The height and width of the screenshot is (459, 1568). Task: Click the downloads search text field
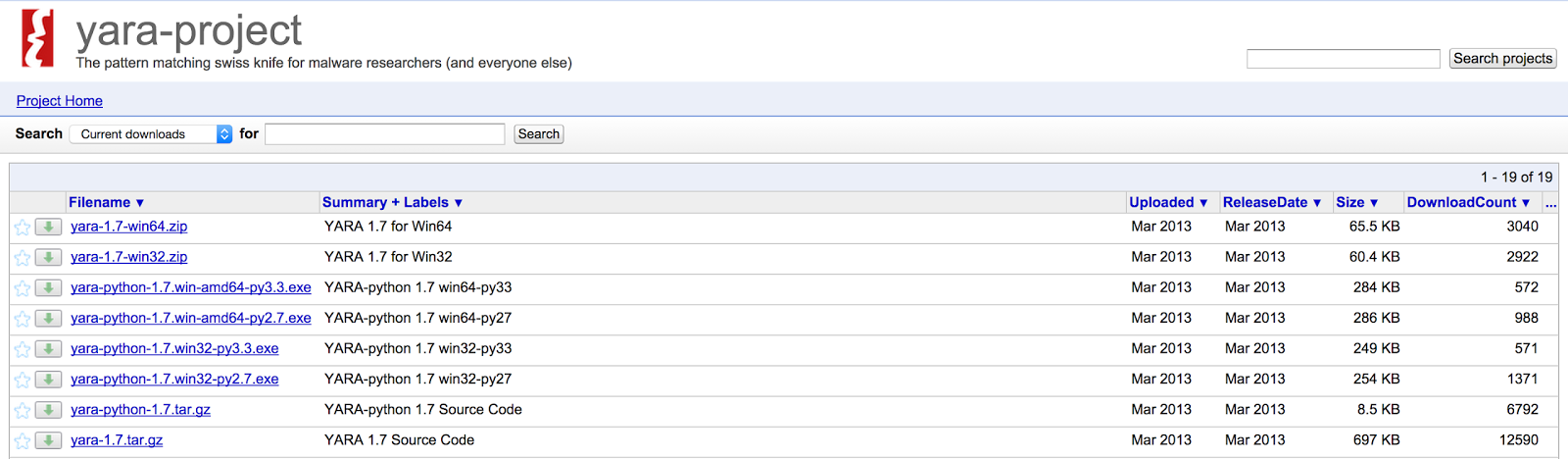click(384, 134)
